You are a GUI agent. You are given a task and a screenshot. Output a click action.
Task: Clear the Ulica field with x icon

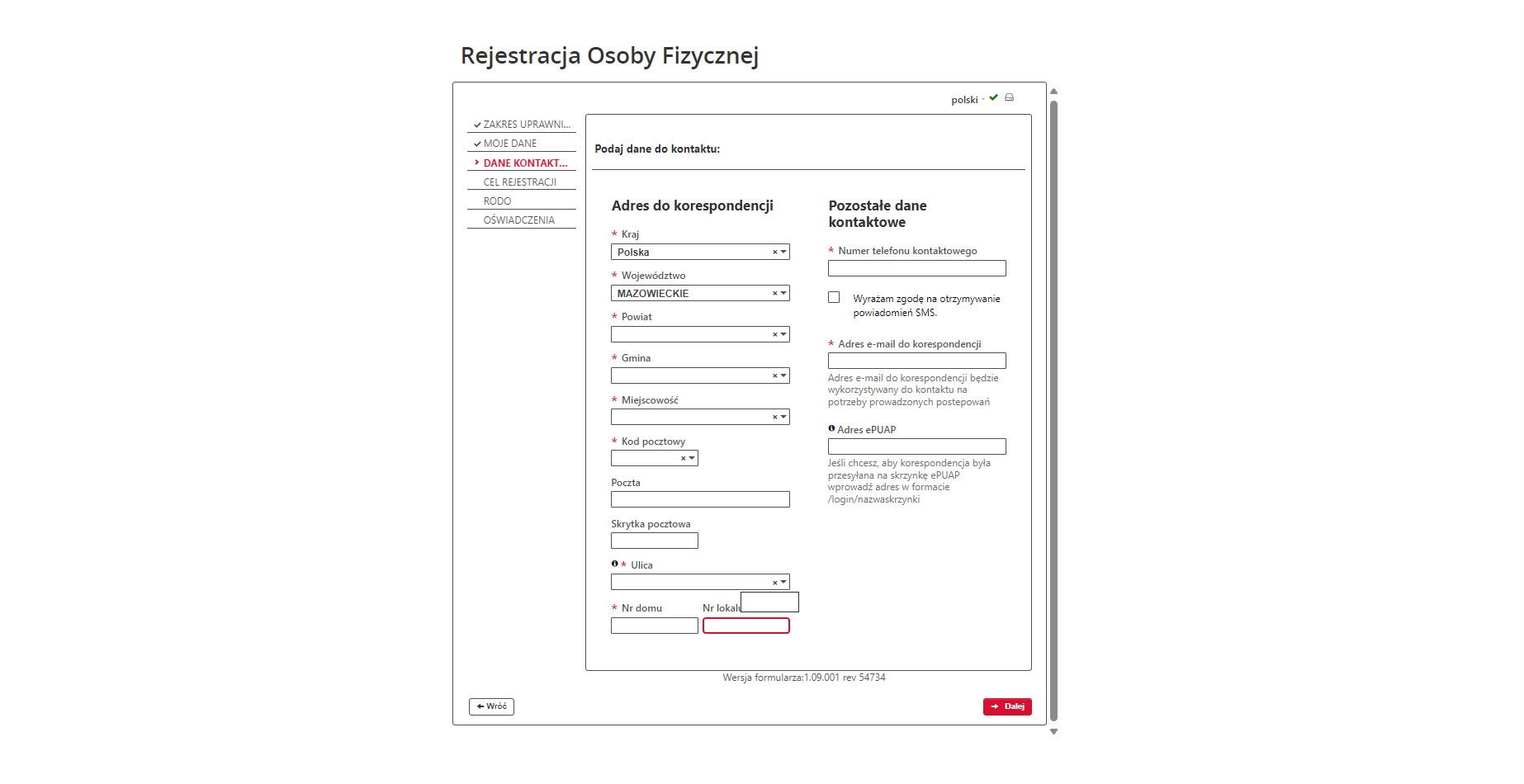pyautogui.click(x=774, y=583)
